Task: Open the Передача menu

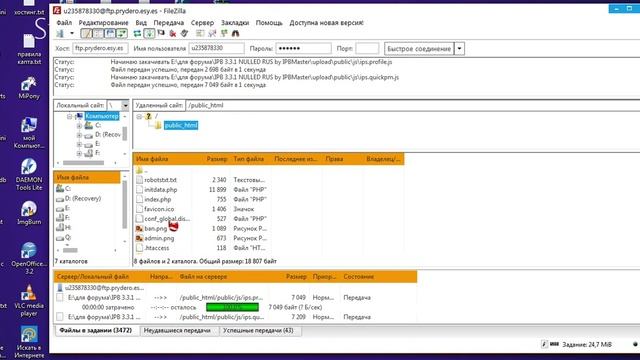Action: coord(169,23)
